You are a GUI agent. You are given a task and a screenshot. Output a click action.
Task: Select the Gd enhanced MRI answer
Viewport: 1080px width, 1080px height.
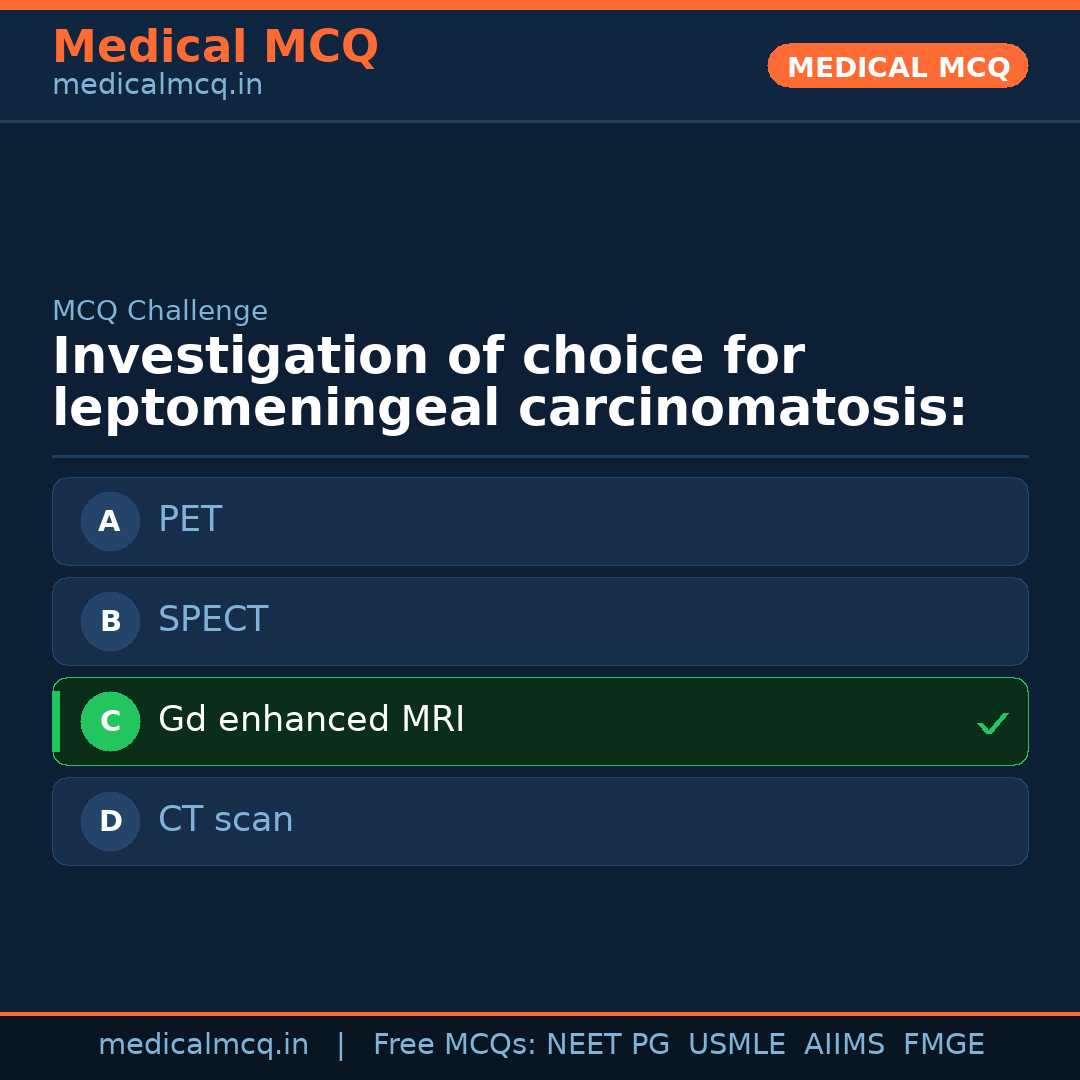[540, 721]
